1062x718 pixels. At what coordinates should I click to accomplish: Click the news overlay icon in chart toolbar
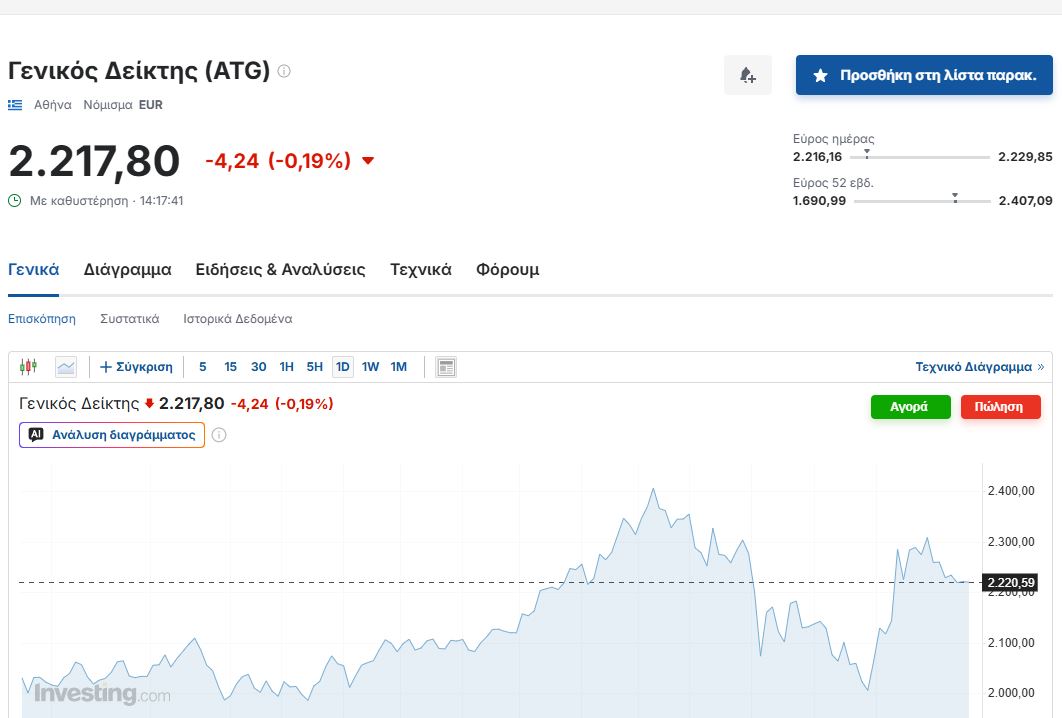[446, 367]
